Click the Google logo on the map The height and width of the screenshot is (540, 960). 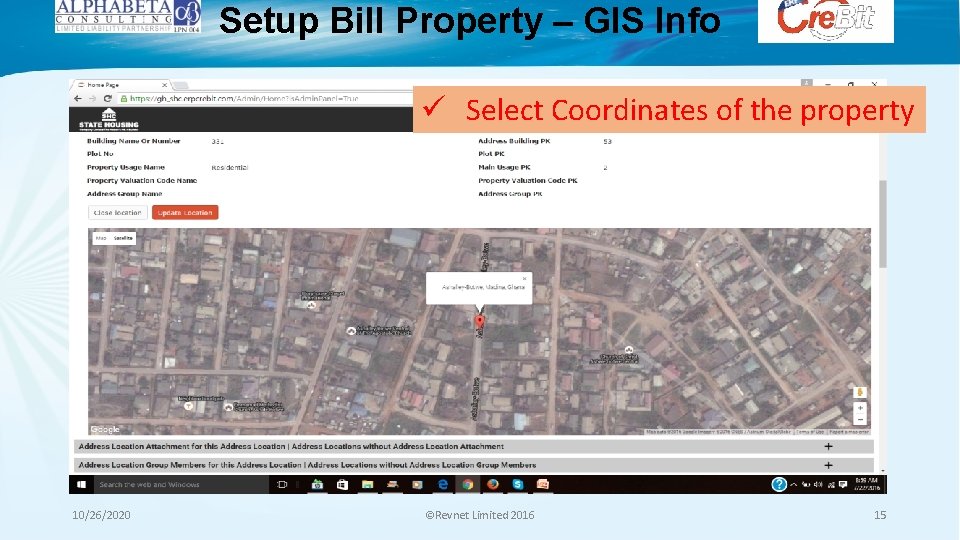coord(105,429)
